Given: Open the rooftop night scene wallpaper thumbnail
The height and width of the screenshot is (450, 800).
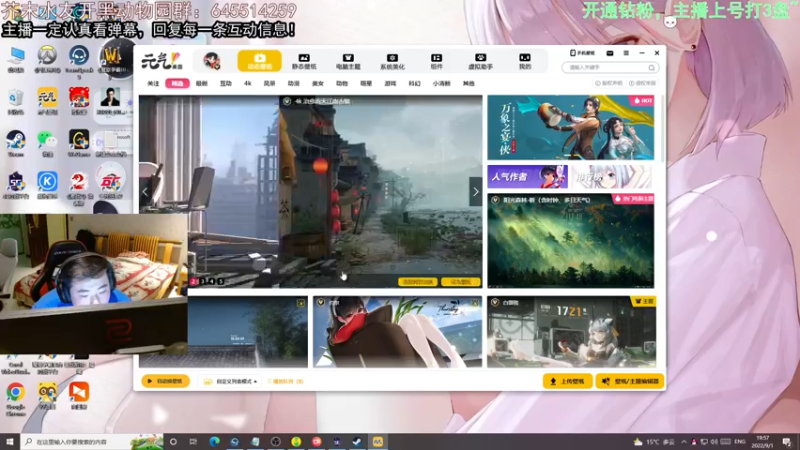Looking at the screenshot, I should click(x=247, y=332).
